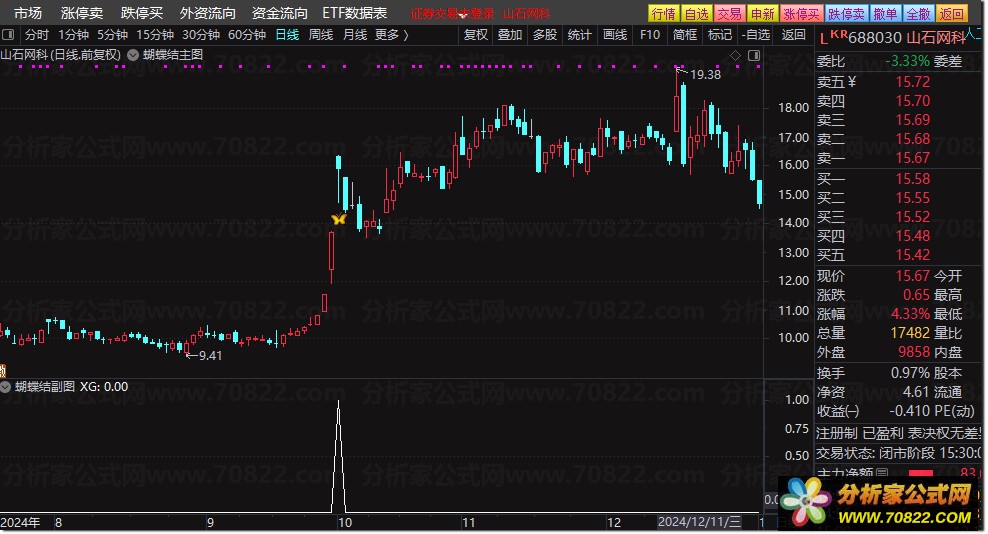Click the 卖一 price 15.67
The image size is (988, 534).
[x=912, y=158]
